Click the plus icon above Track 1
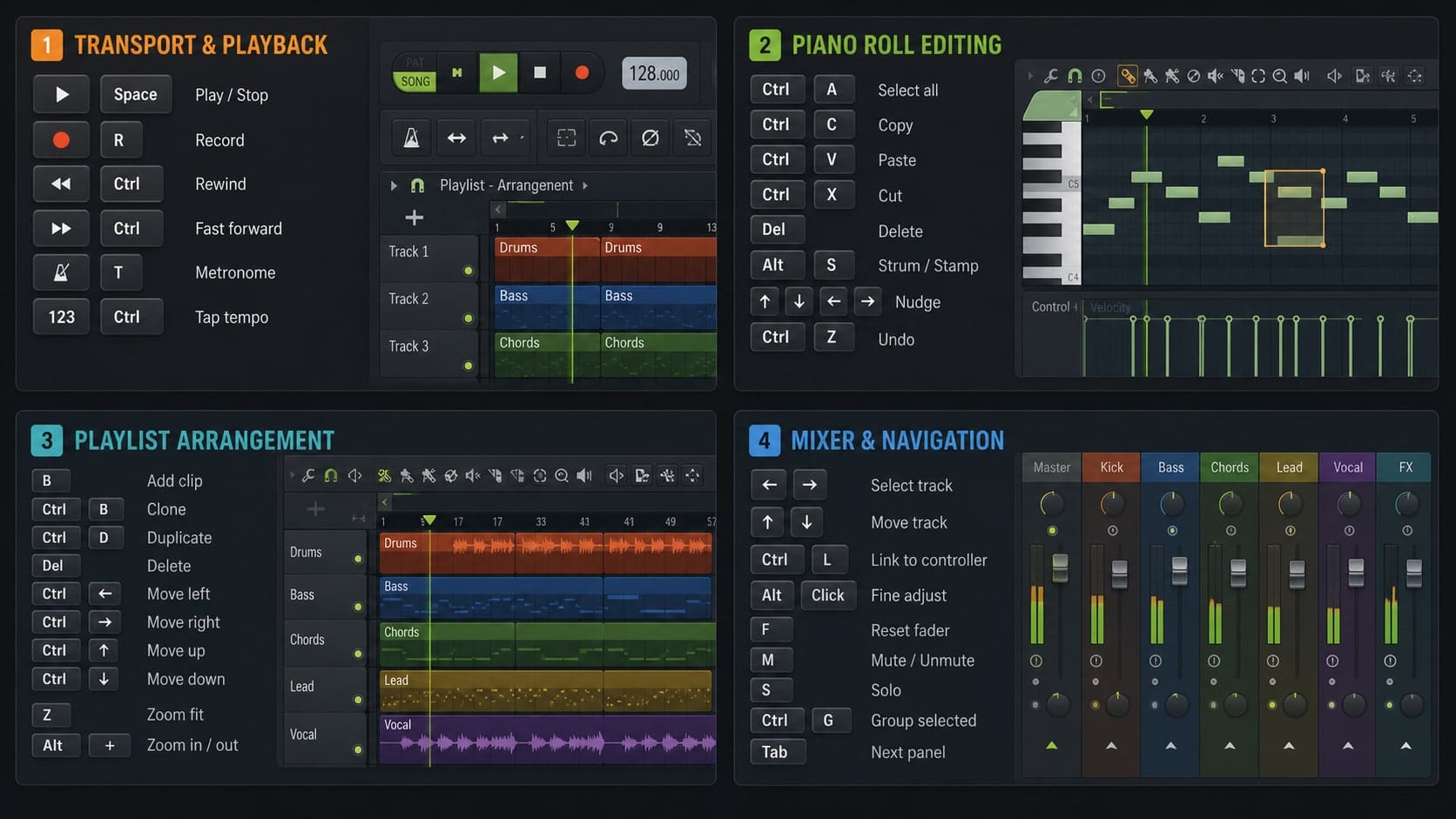The height and width of the screenshot is (819, 1456). click(x=415, y=218)
